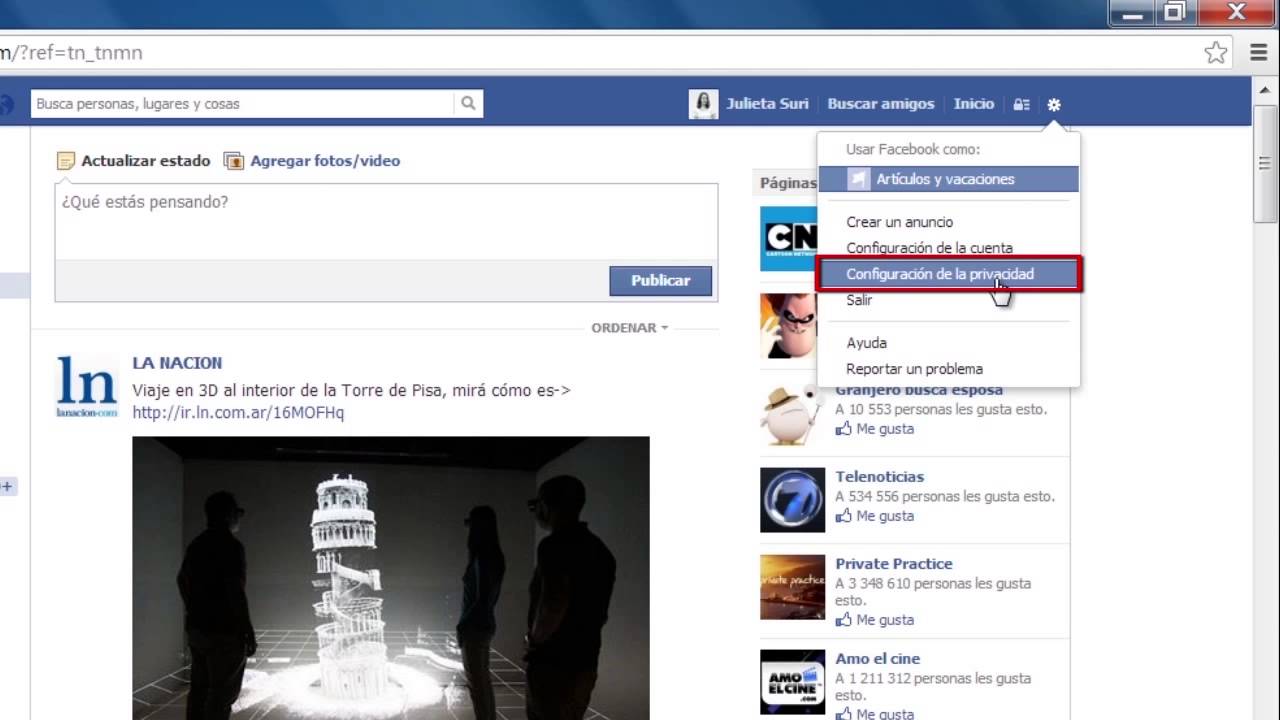
Task: Bookmark page with the star icon
Action: pyautogui.click(x=1216, y=53)
